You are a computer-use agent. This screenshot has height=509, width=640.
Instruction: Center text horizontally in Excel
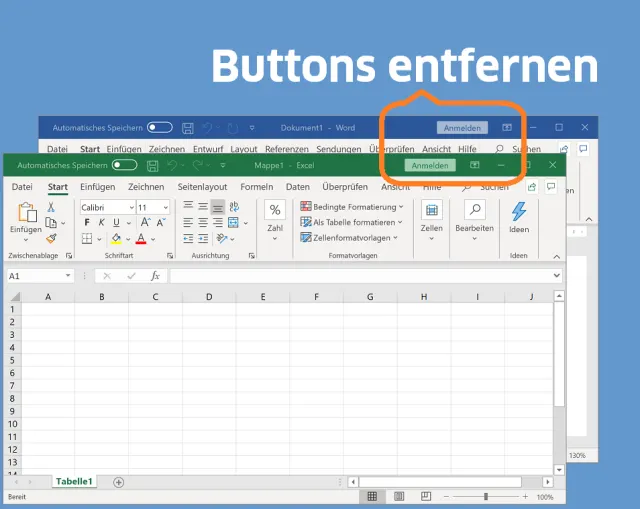(x=203, y=222)
